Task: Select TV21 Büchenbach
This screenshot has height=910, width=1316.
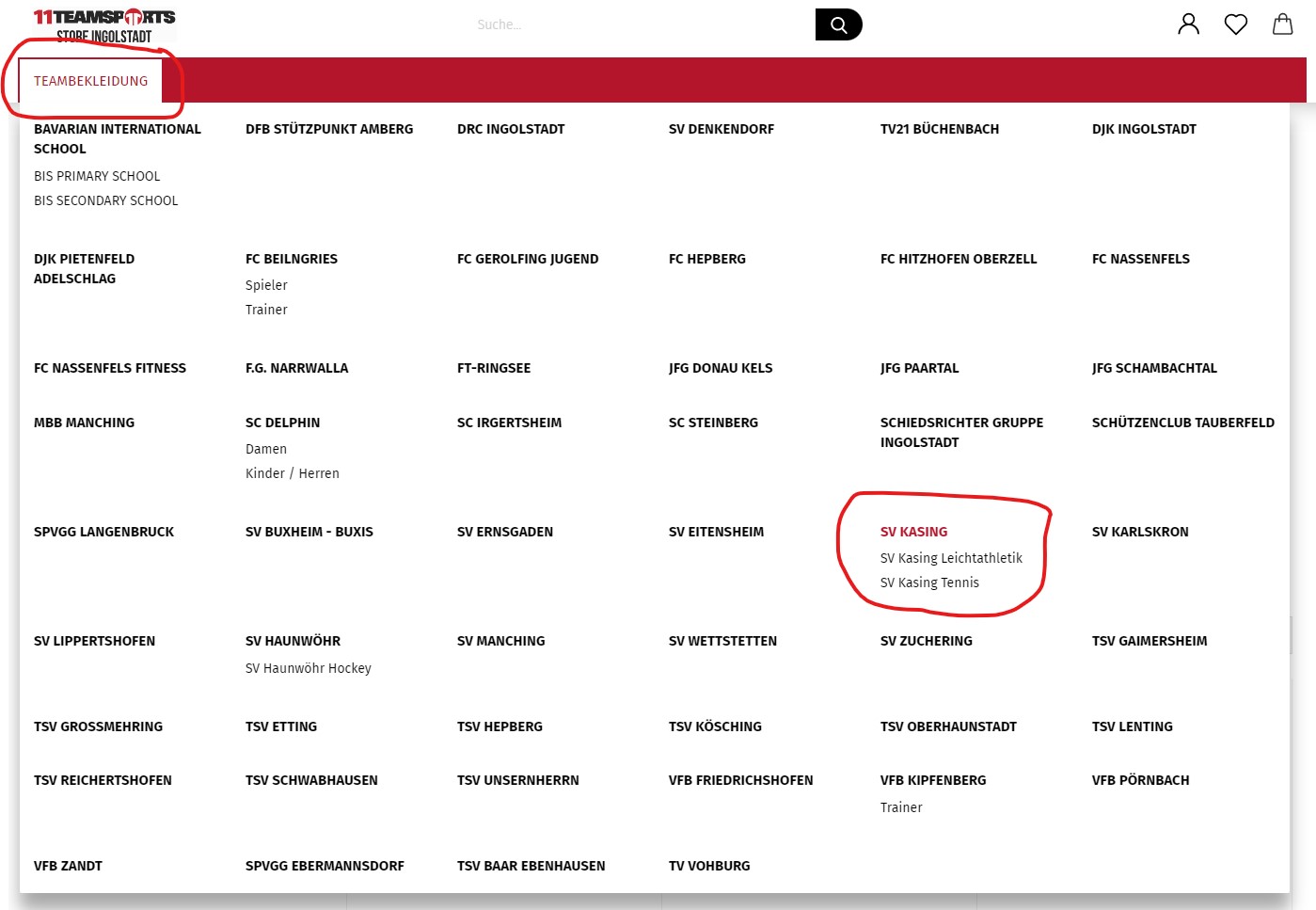Action: point(940,129)
